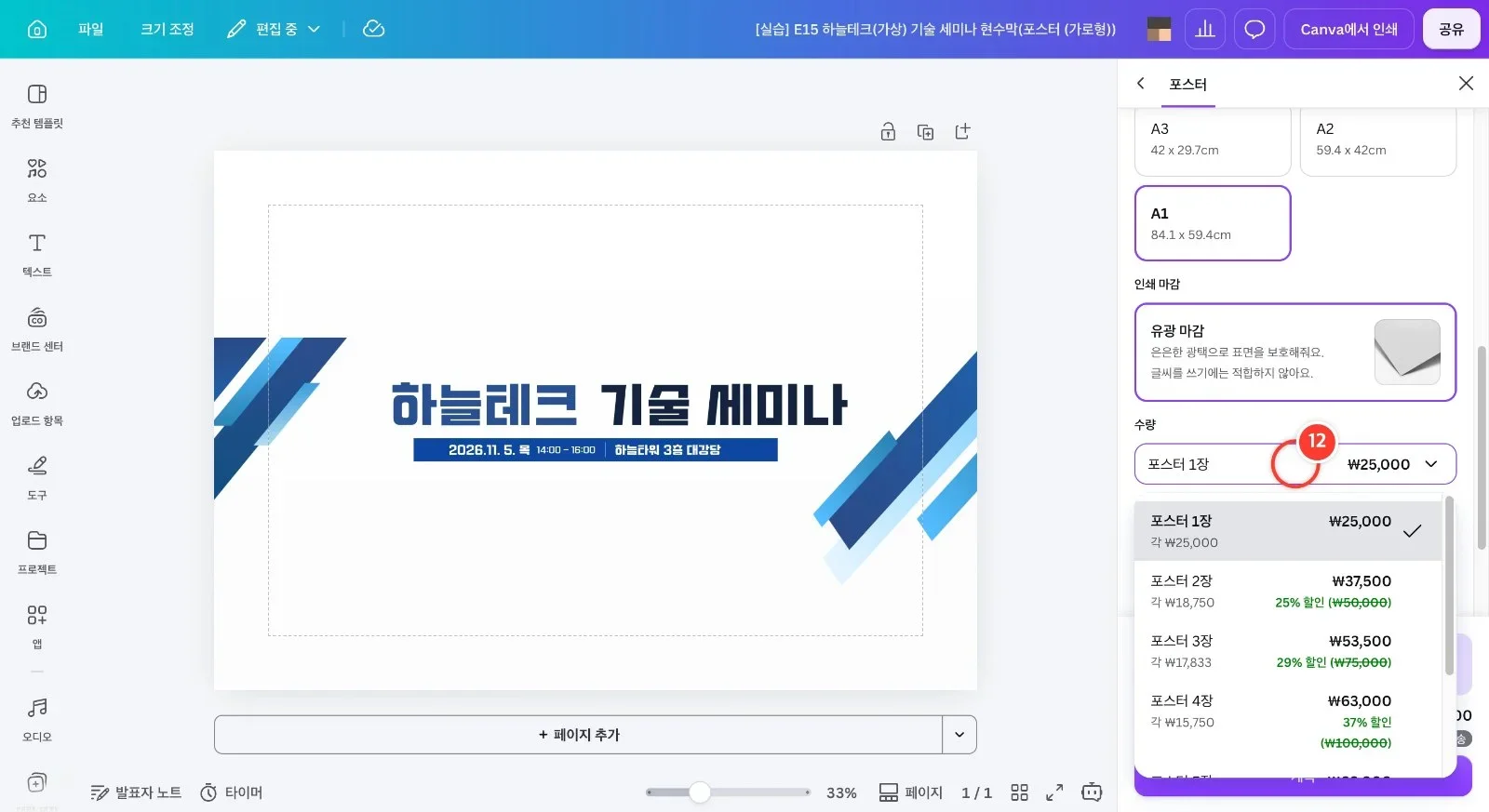Expand the 편집 중 mode dropdown
Image resolution: width=1489 pixels, height=812 pixels.
(x=274, y=29)
